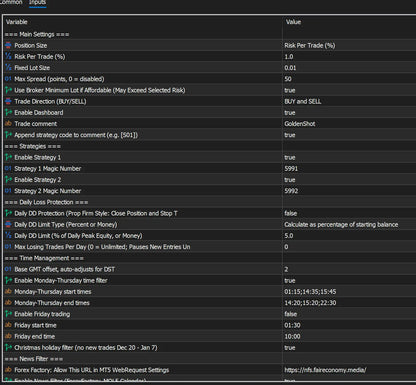Click the Enable Dashboard boolean icon
The width and height of the screenshot is (416, 385).
coord(8,112)
